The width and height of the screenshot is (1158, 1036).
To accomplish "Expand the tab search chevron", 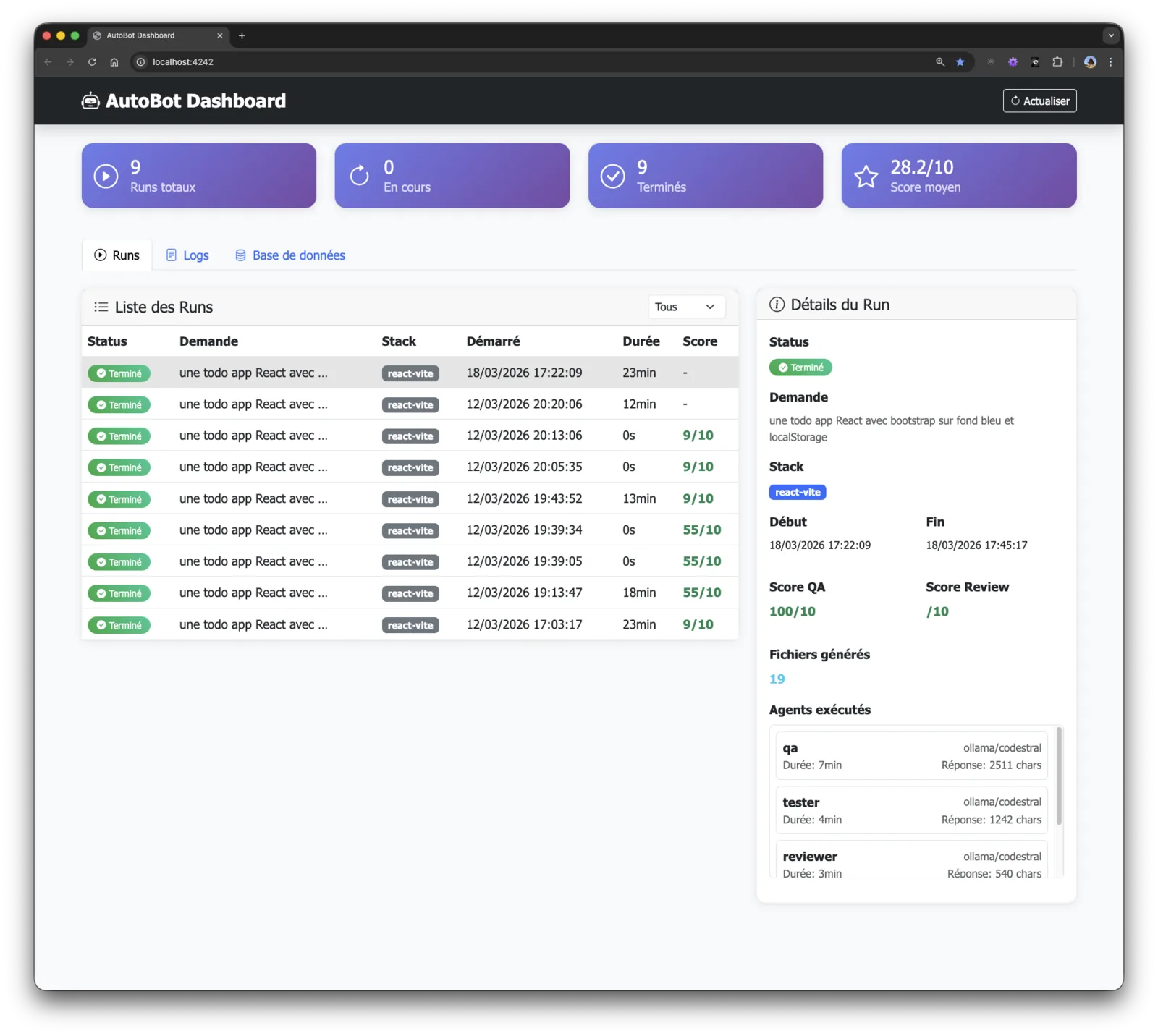I will tap(1110, 35).
